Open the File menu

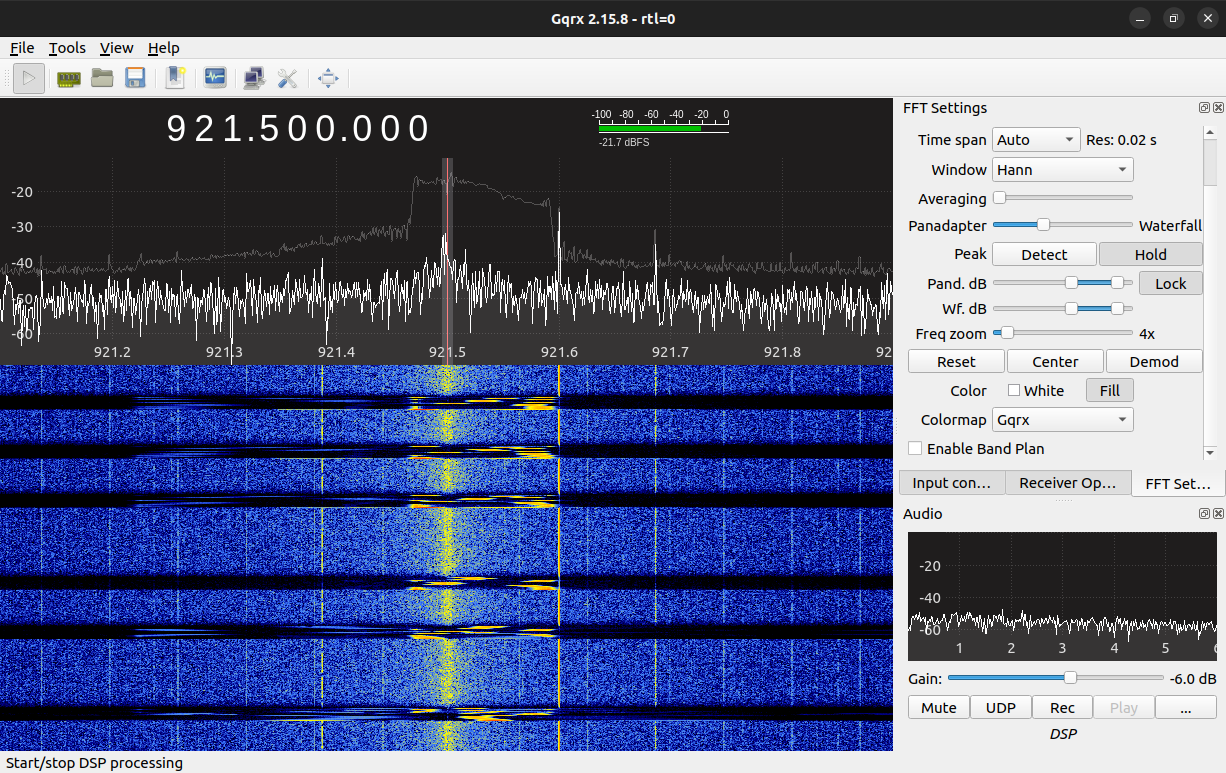pos(22,48)
